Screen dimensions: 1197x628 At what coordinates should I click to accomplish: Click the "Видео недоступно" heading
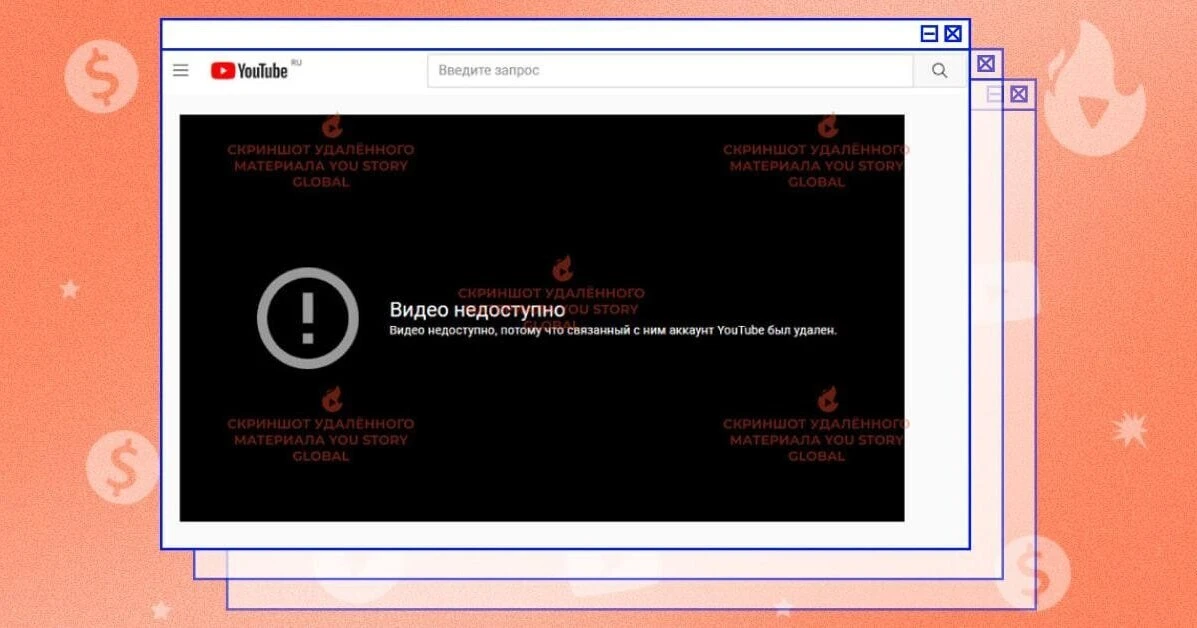click(477, 310)
